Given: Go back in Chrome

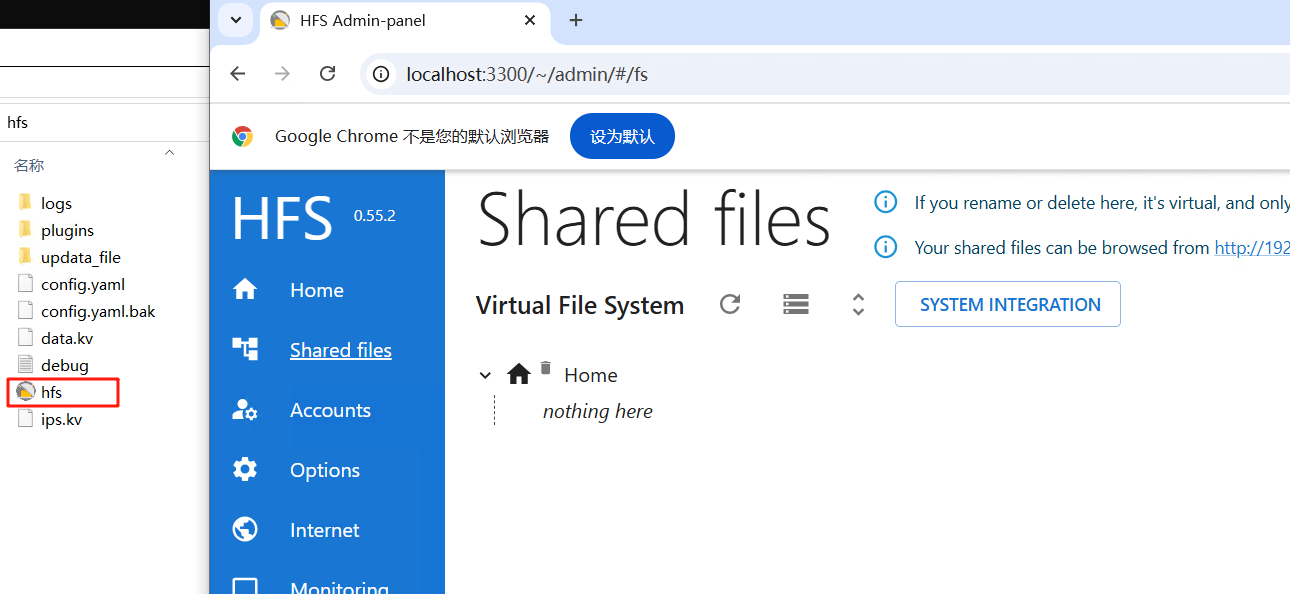Looking at the screenshot, I should point(238,74).
